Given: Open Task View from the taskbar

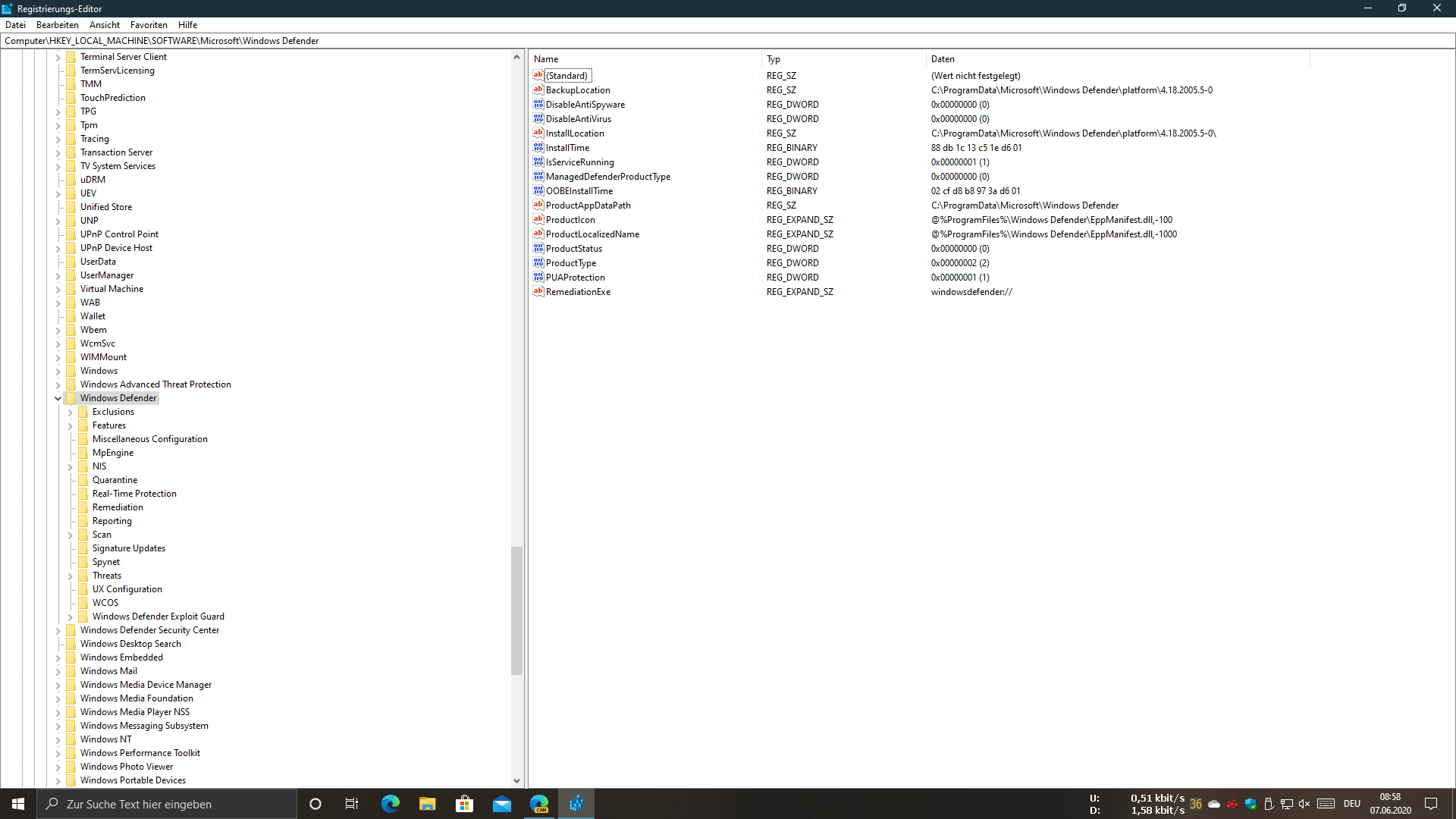Looking at the screenshot, I should 352,804.
